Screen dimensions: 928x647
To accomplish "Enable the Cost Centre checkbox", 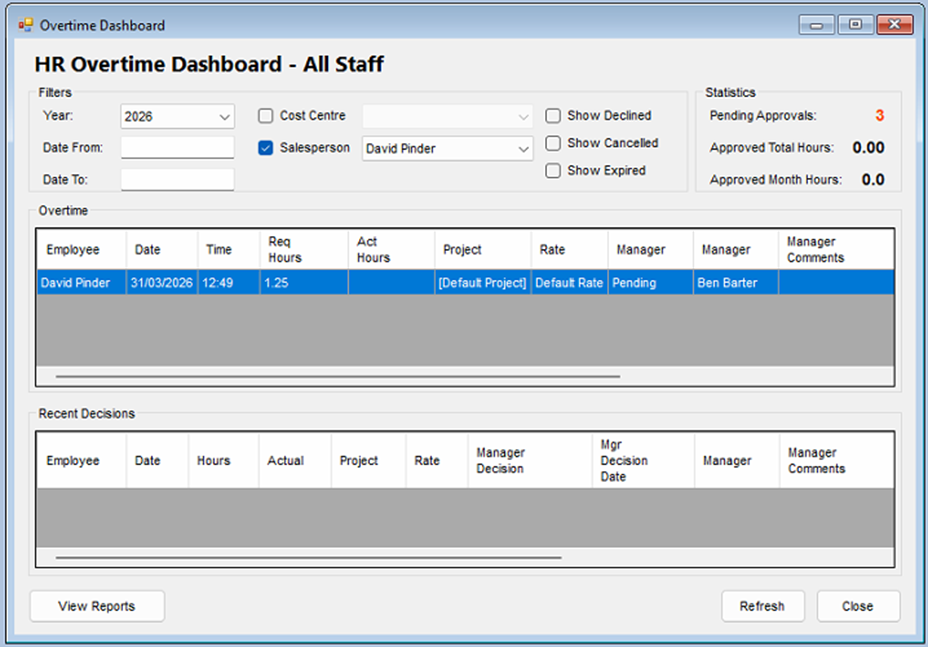I will 266,115.
